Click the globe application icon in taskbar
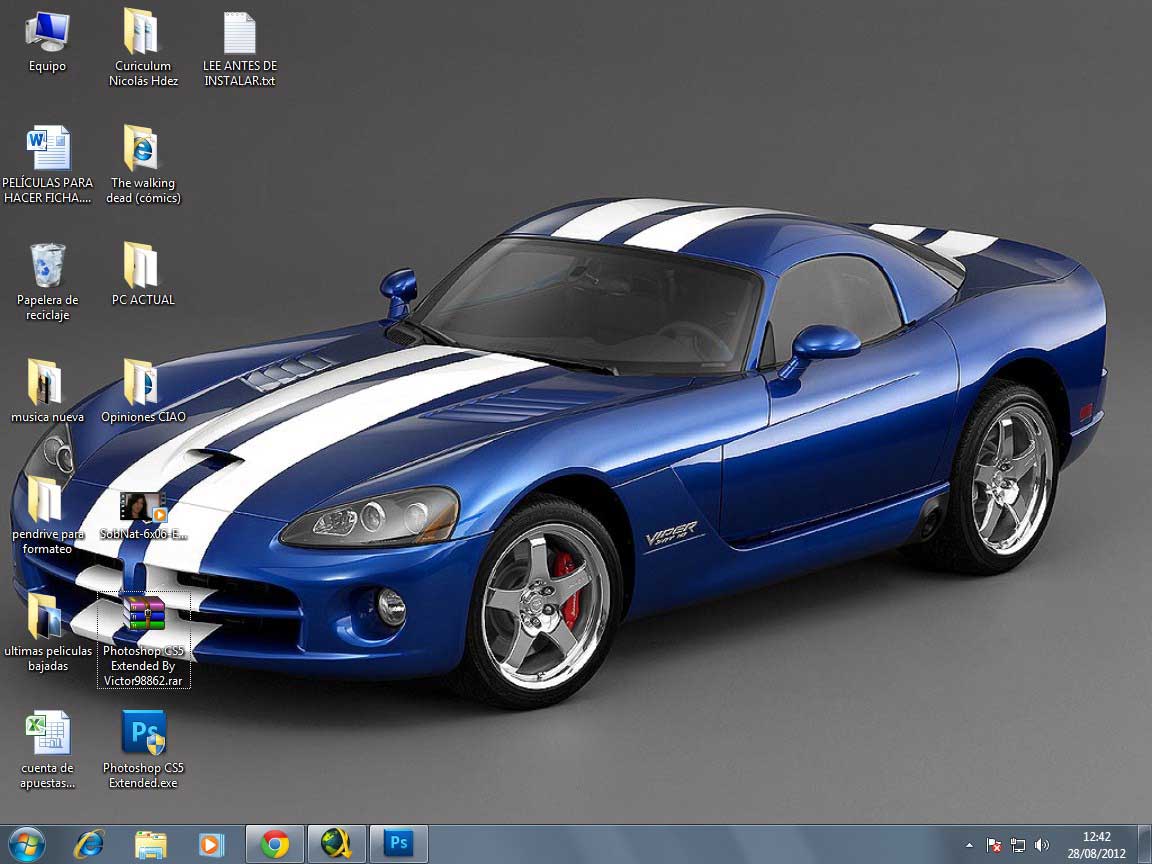The height and width of the screenshot is (864, 1152). coord(336,844)
